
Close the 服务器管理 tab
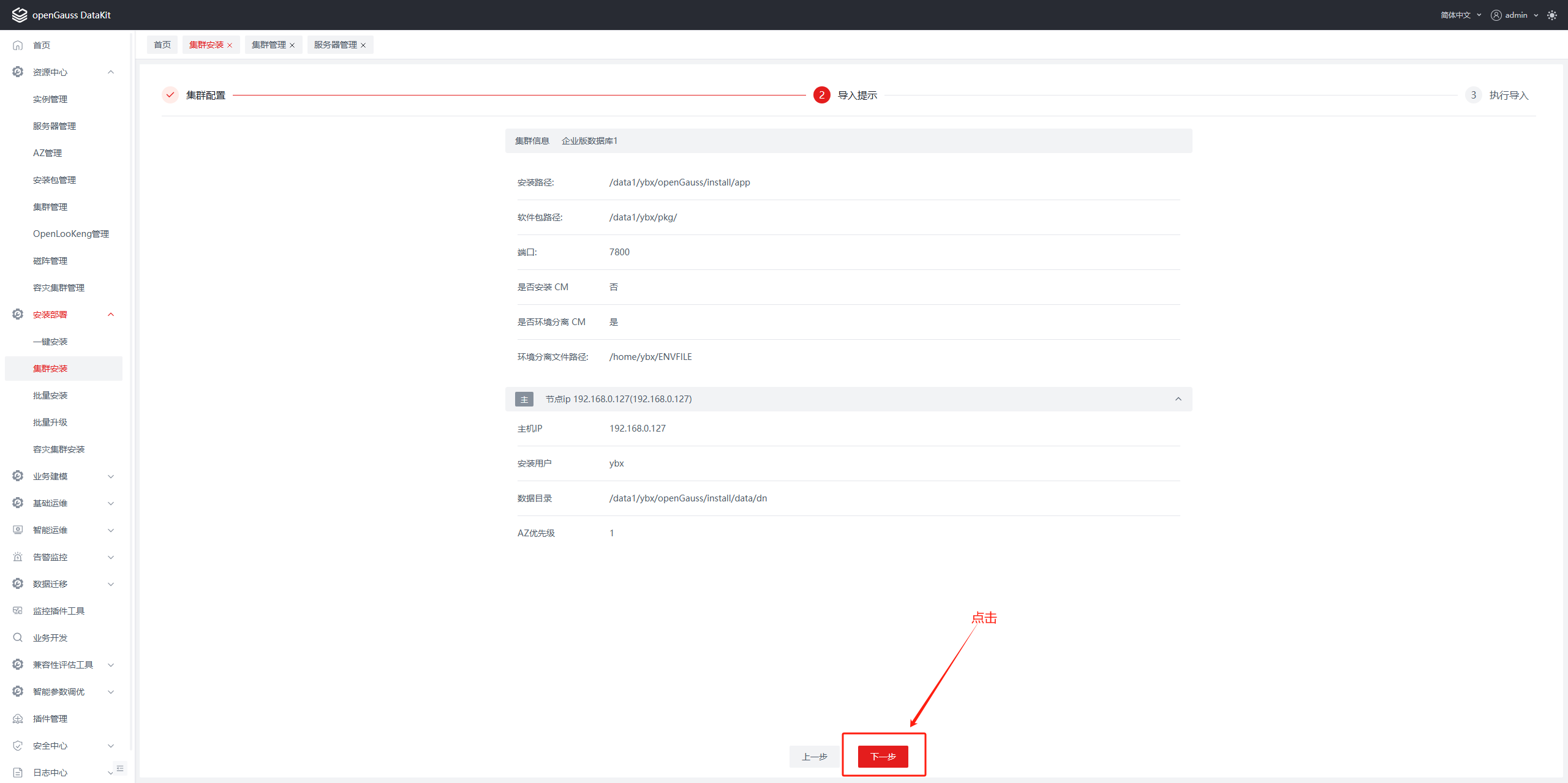(363, 45)
